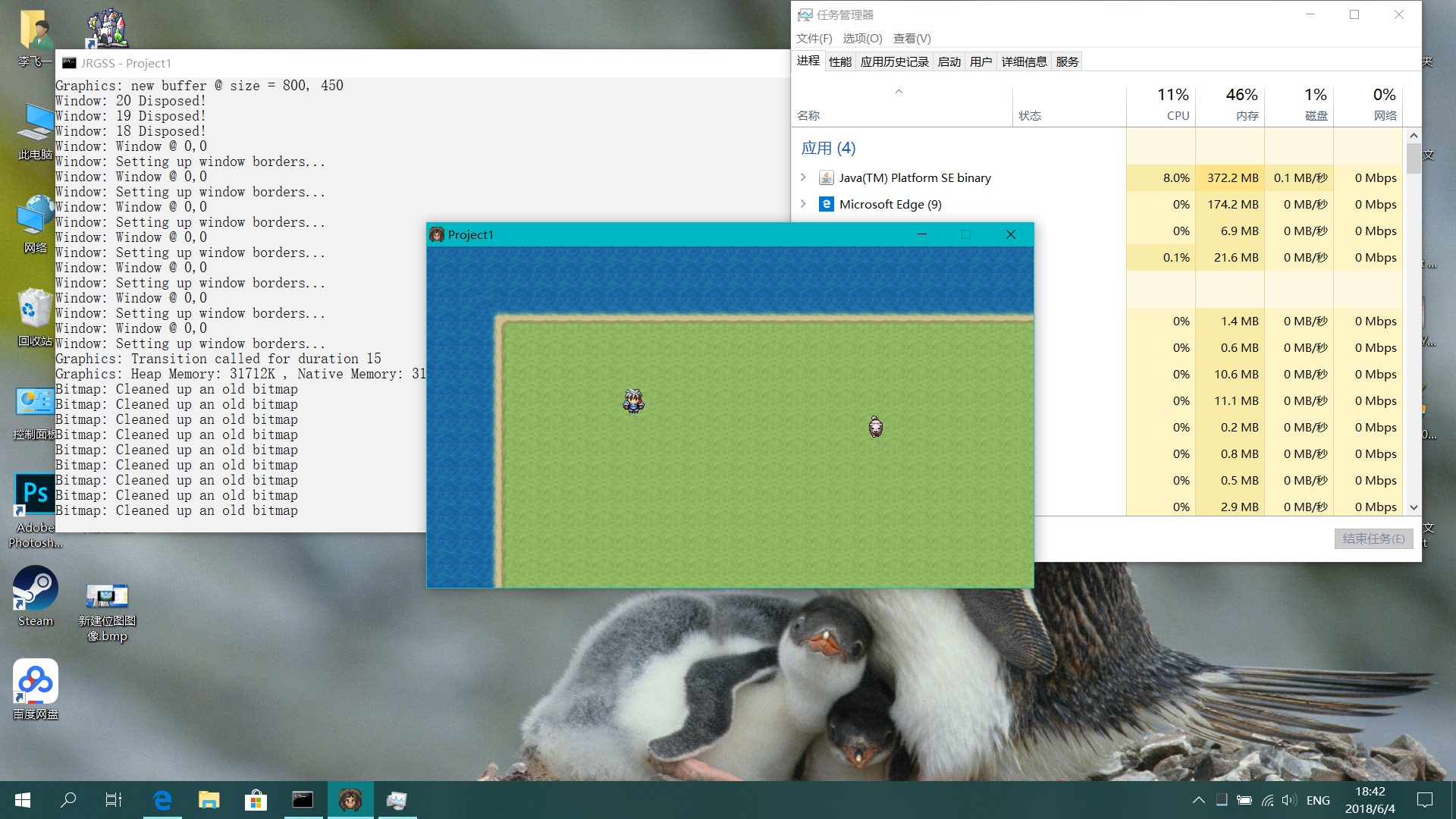The height and width of the screenshot is (819, 1456).
Task: Select the 应用 (4) group header
Action: [x=828, y=148]
